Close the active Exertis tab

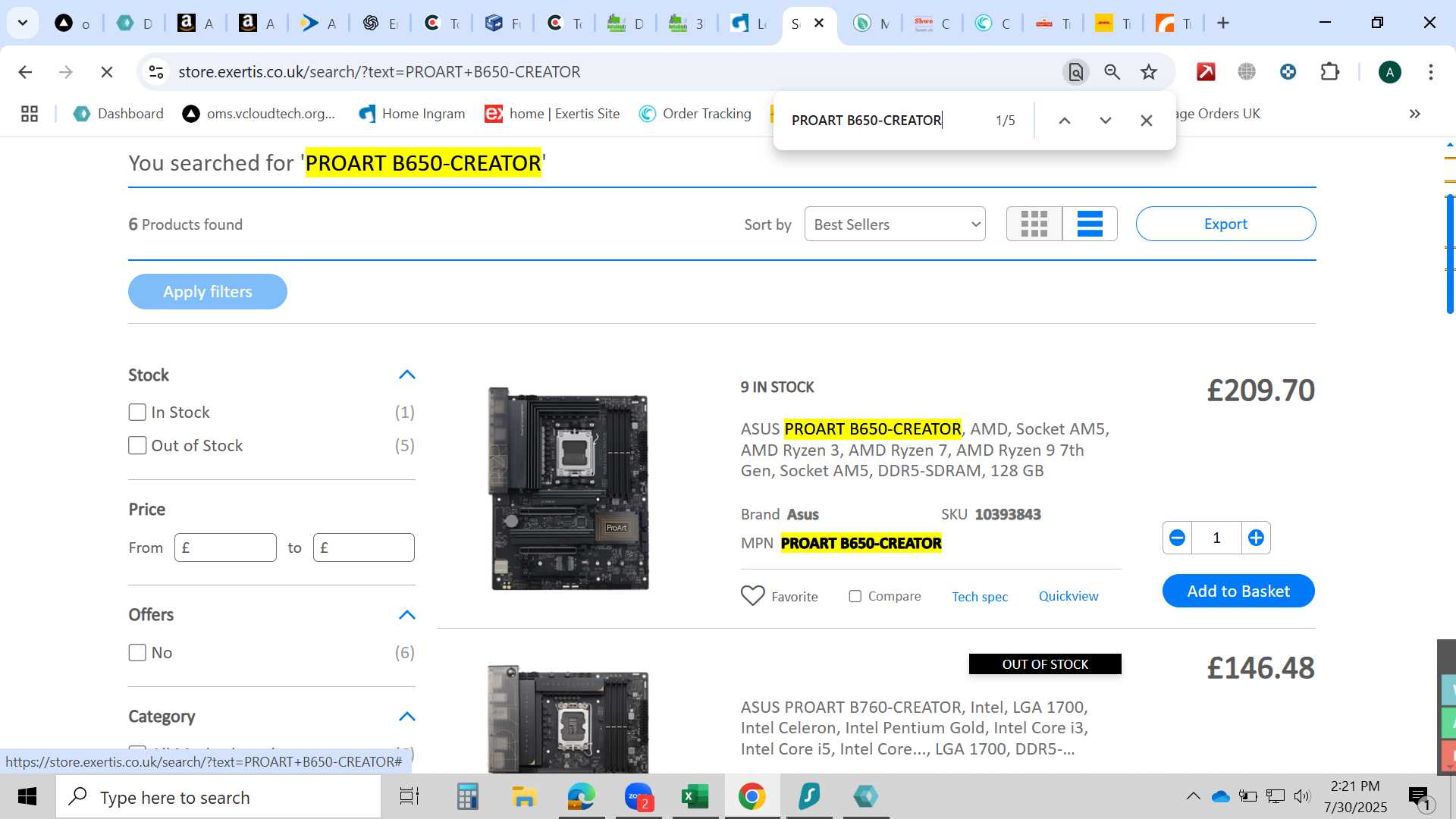click(x=819, y=24)
